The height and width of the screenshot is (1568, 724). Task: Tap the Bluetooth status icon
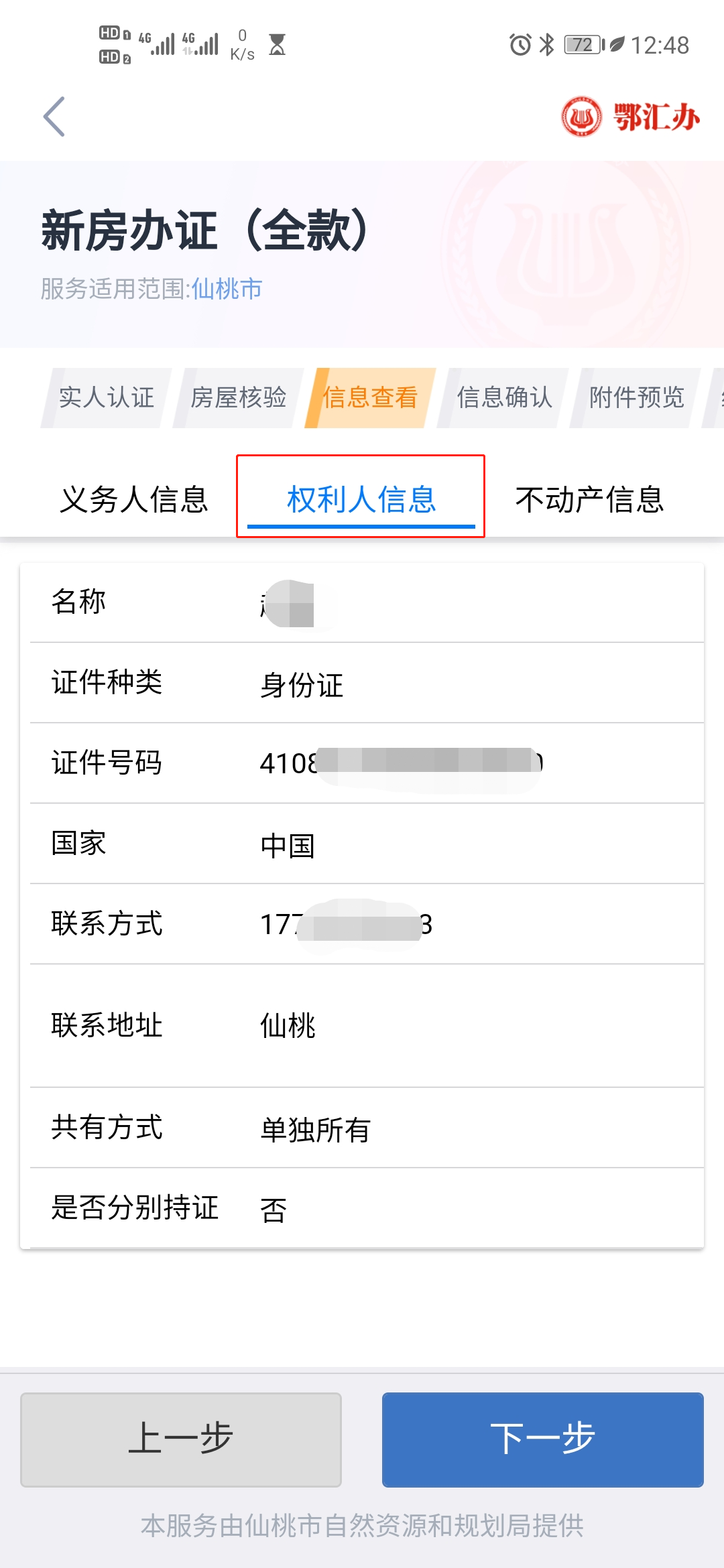(547, 45)
